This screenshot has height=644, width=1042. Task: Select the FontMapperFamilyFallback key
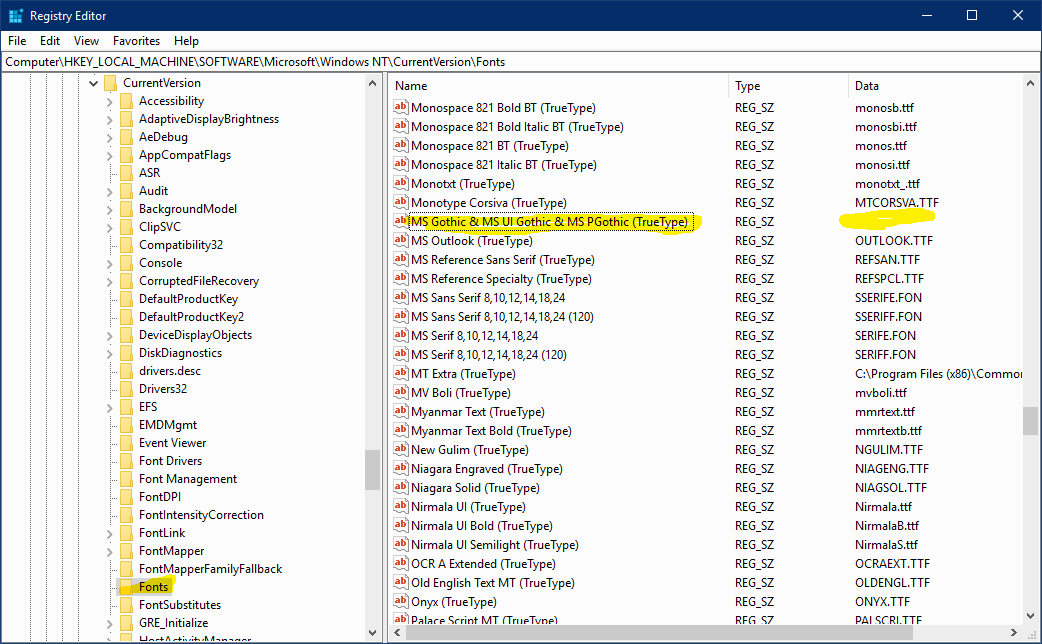pyautogui.click(x=210, y=569)
